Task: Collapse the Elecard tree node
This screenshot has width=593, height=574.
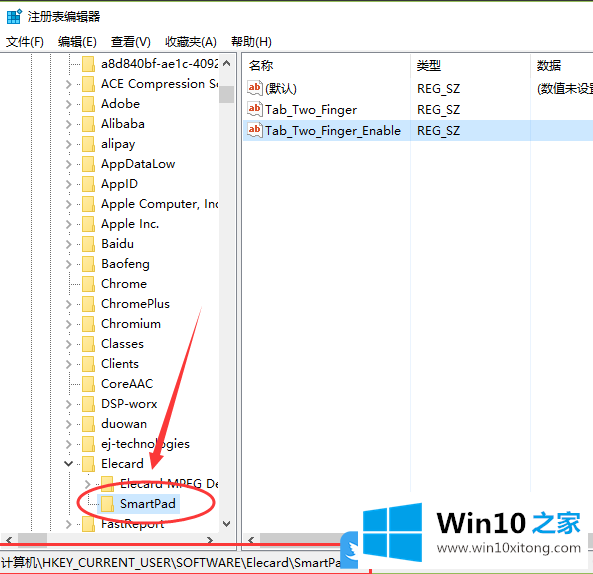Action: point(68,464)
